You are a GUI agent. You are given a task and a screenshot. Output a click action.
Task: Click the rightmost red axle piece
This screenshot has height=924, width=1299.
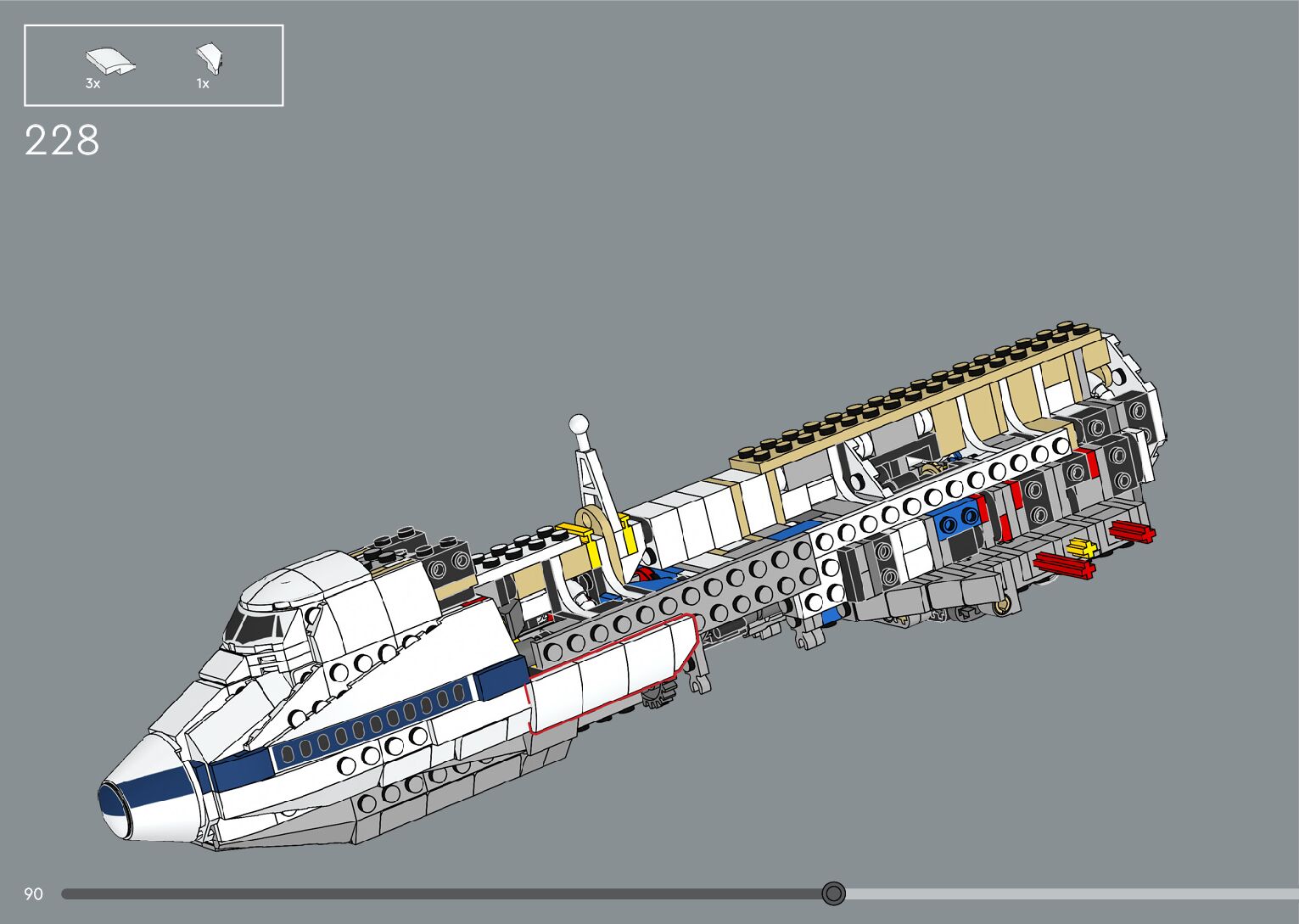point(1133,532)
